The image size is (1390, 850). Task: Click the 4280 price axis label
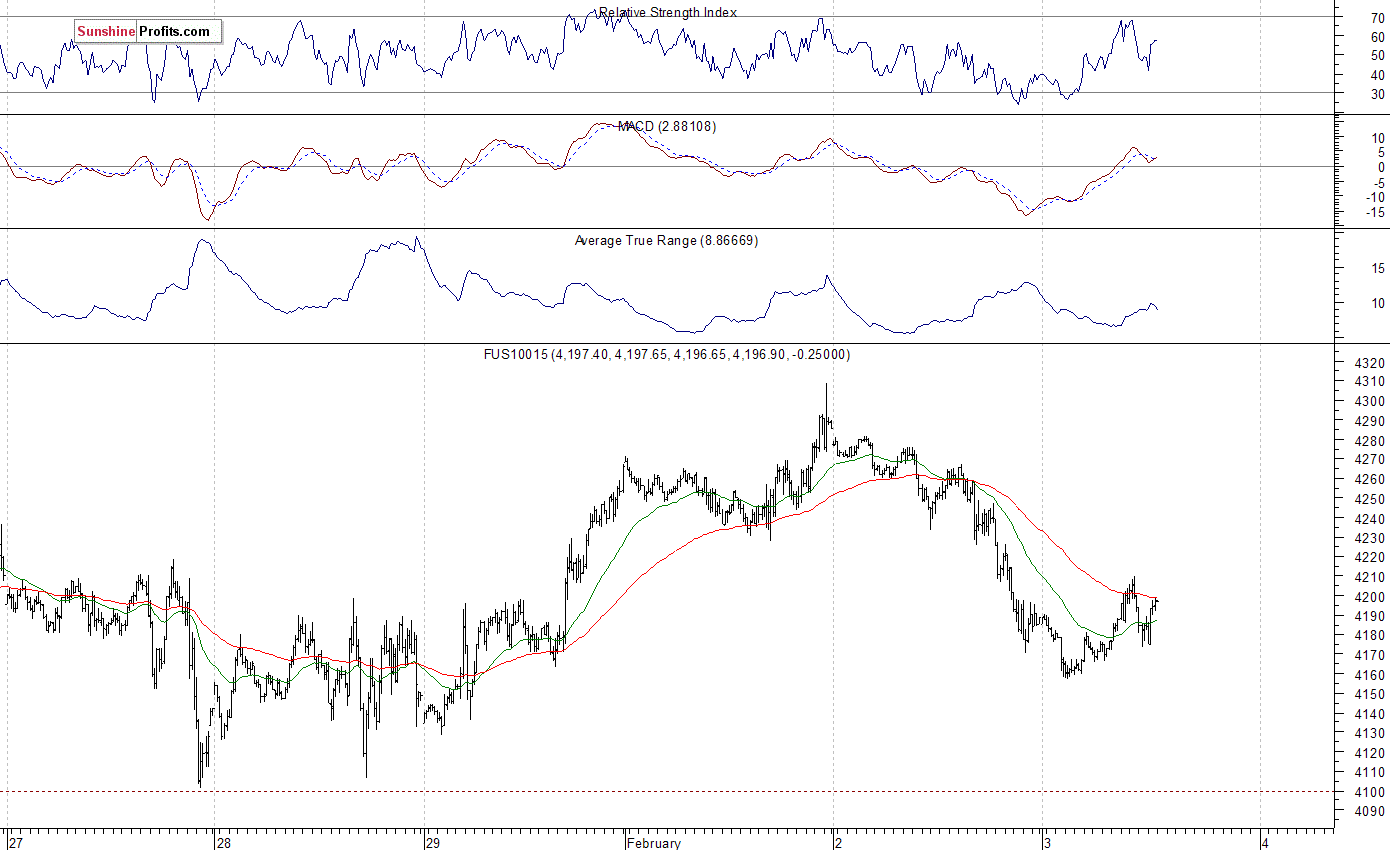coord(1371,441)
